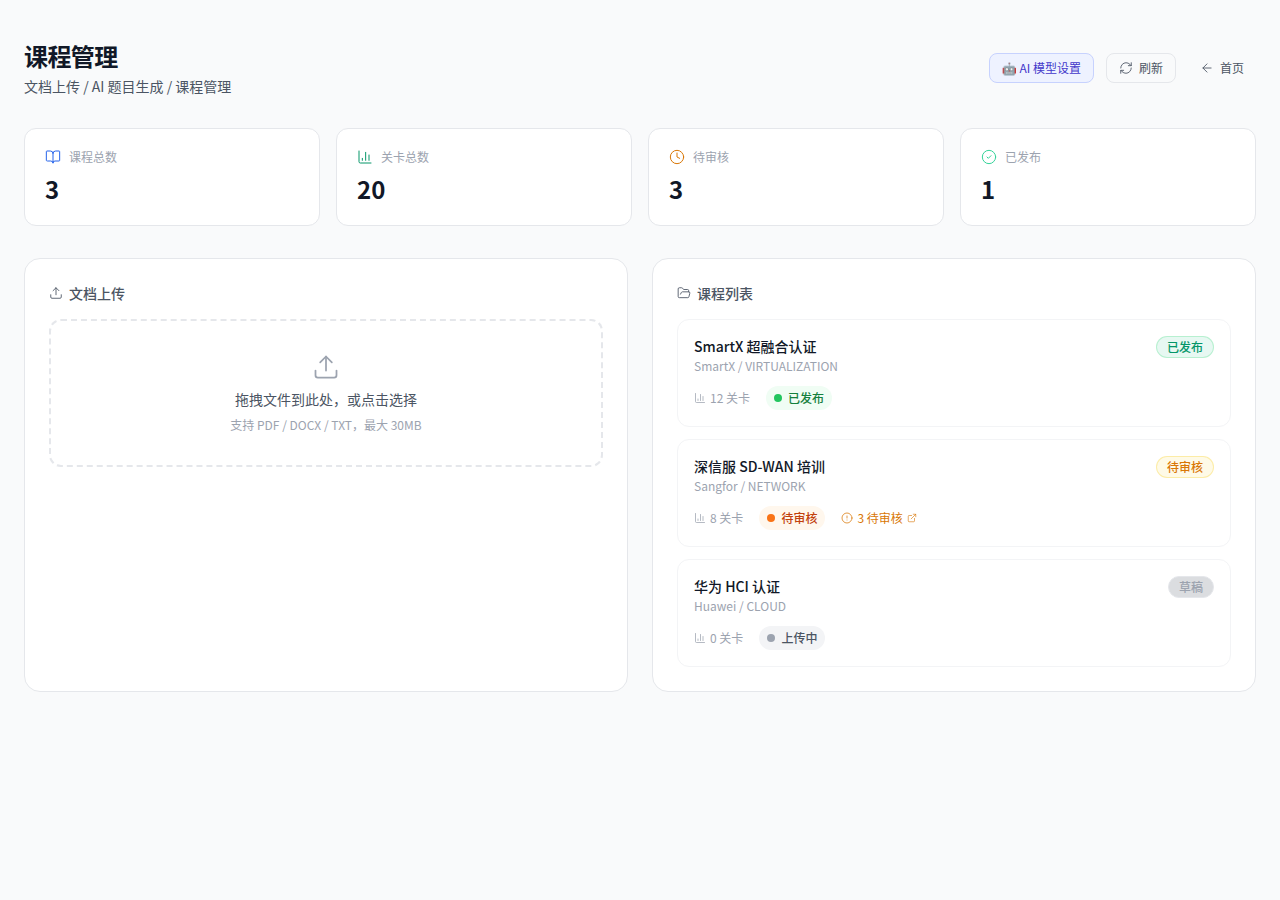Click the upload arrow icon in drop zone

[326, 367]
